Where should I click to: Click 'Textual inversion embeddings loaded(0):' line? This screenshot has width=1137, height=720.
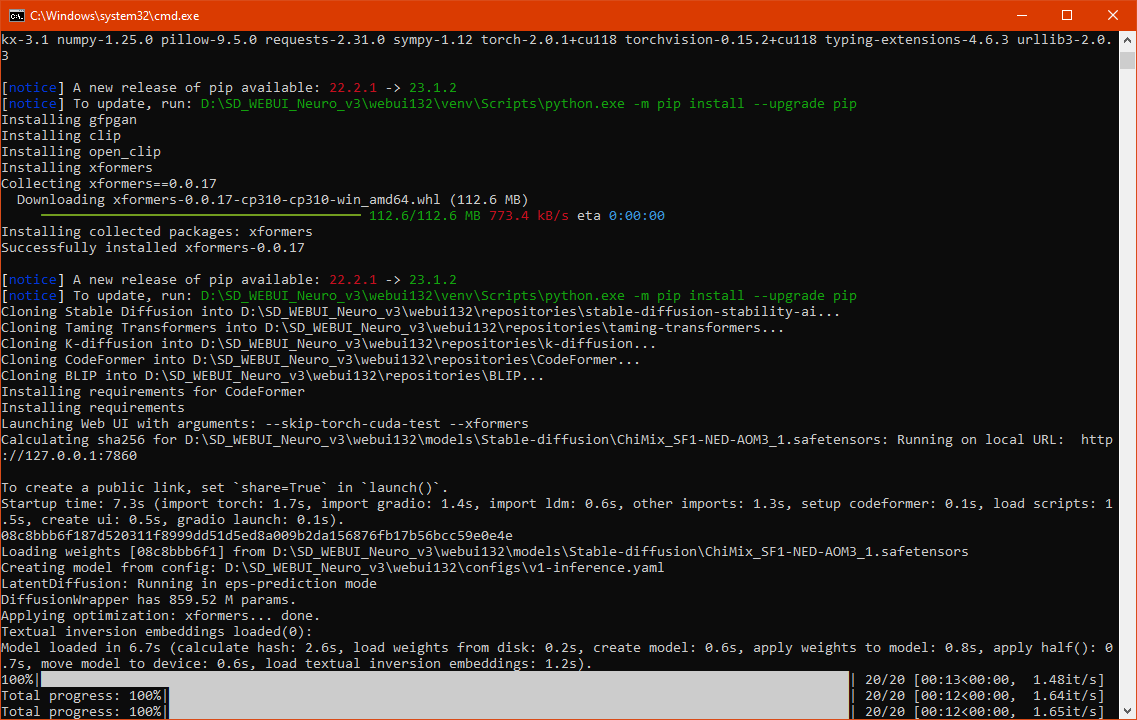coord(157,631)
